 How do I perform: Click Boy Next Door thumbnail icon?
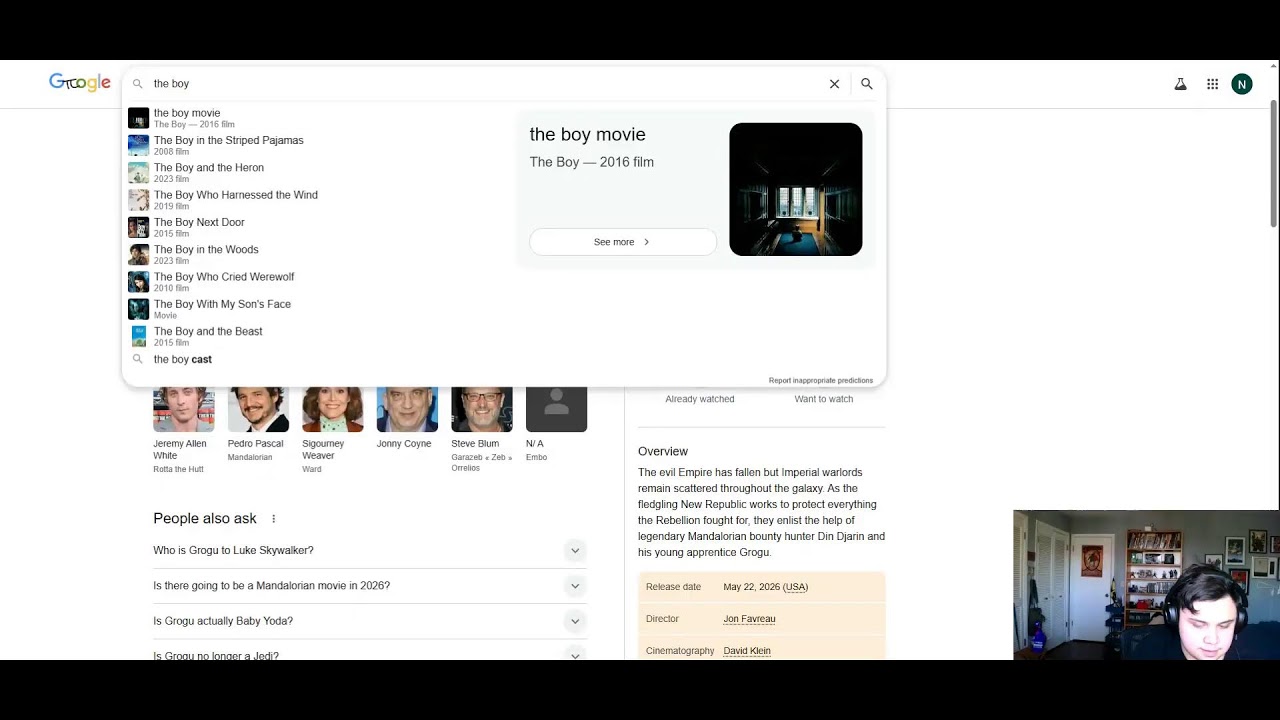pos(138,227)
